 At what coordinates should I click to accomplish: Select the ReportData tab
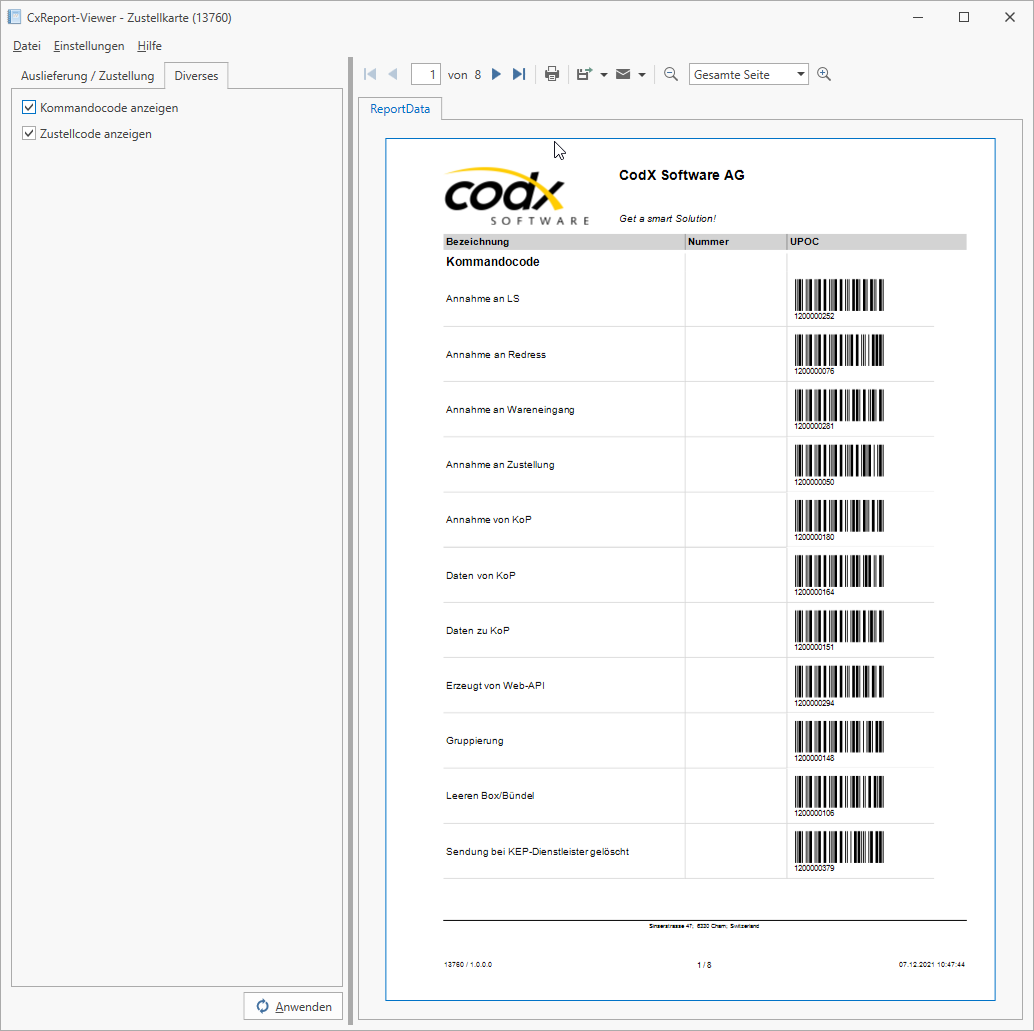pos(400,109)
